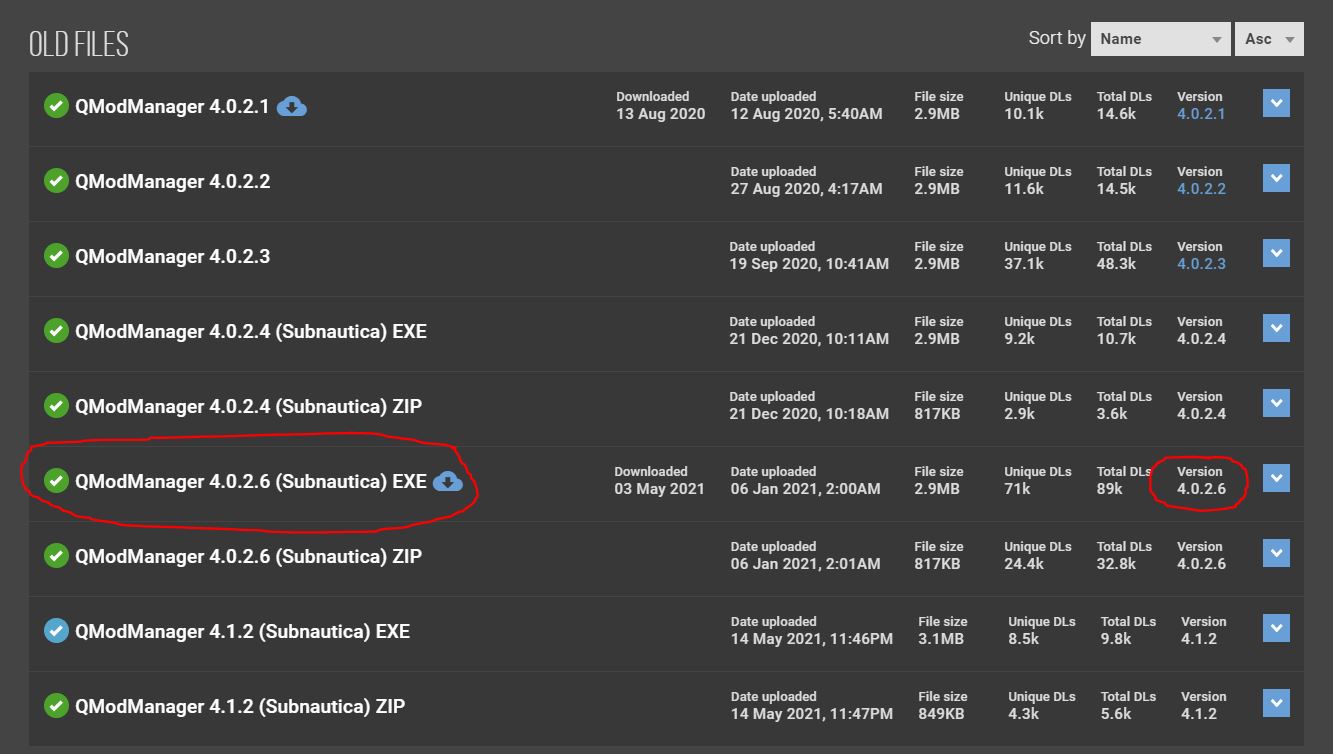
Task: Click upload date 14 May 2021, 11:47PM
Action: [x=812, y=714]
